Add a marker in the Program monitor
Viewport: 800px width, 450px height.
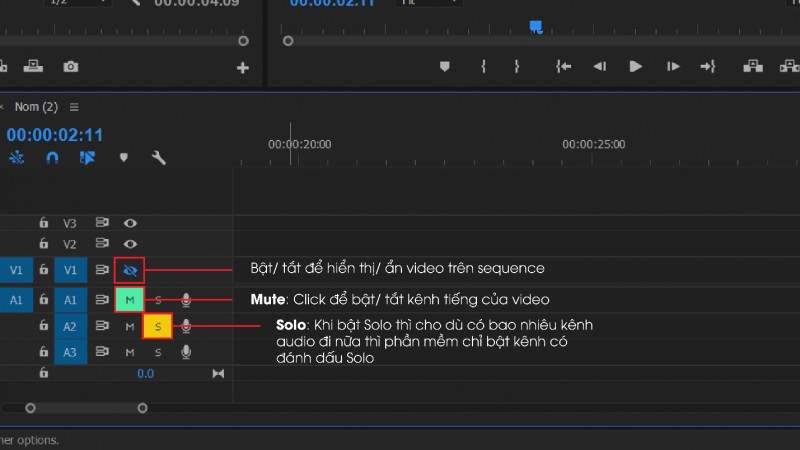pos(444,66)
